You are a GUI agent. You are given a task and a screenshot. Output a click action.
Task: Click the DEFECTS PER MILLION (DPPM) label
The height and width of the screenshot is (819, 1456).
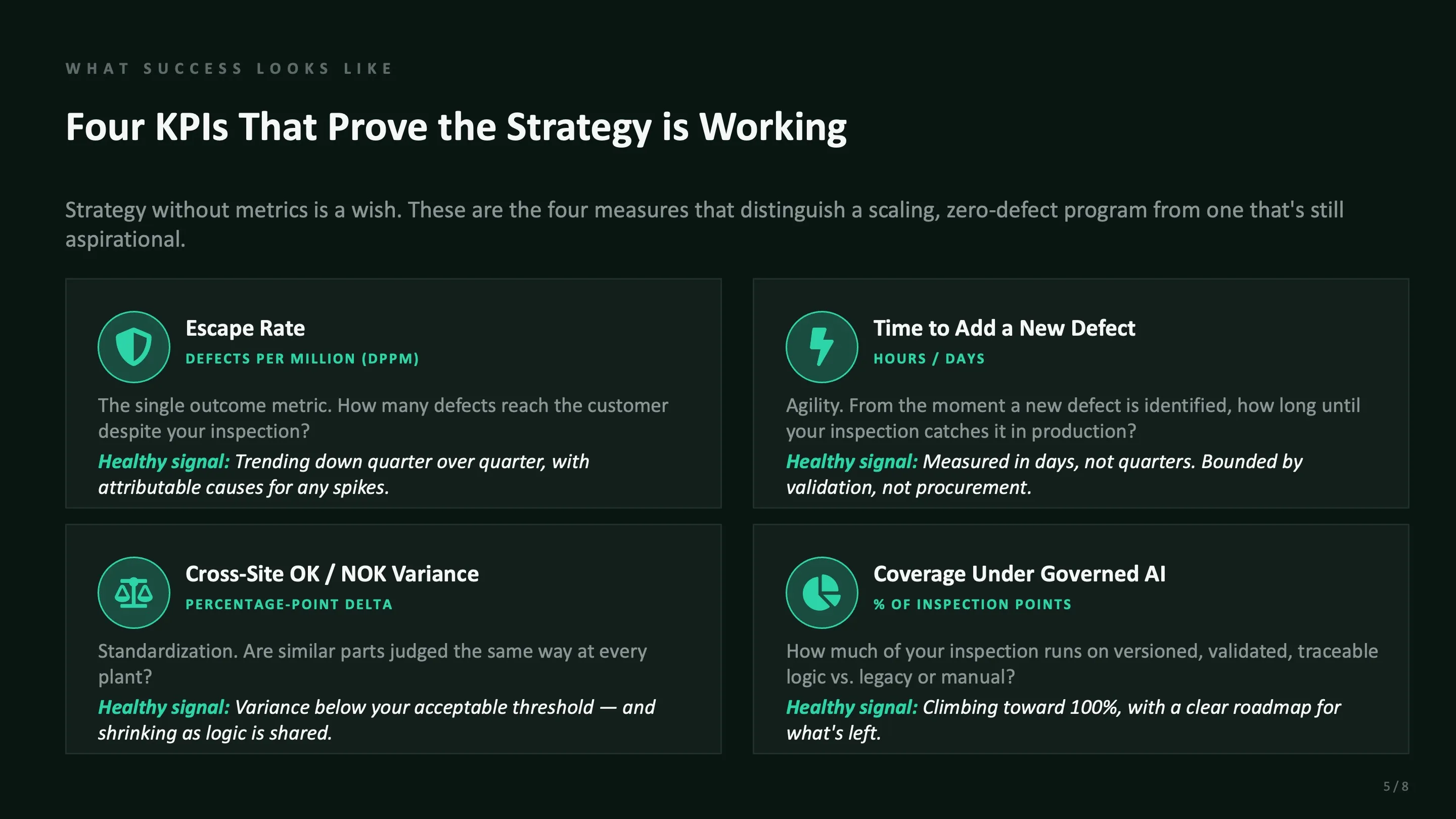click(302, 359)
